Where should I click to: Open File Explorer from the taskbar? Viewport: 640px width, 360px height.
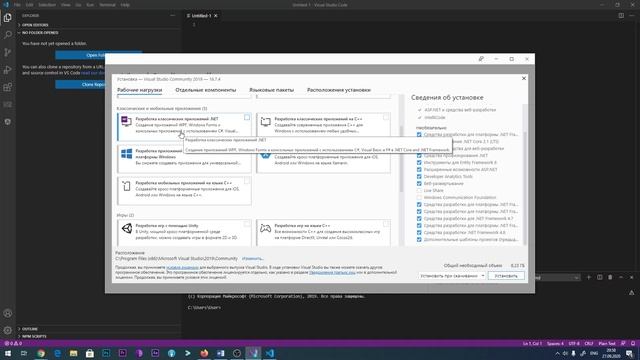pyautogui.click(x=73, y=353)
